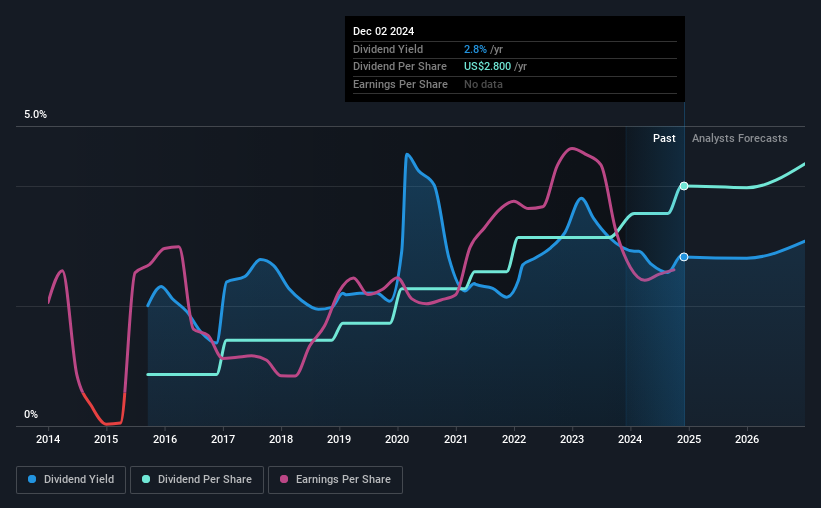Click the tooltip 'No data' value
This screenshot has width=821, height=508.
(483, 84)
